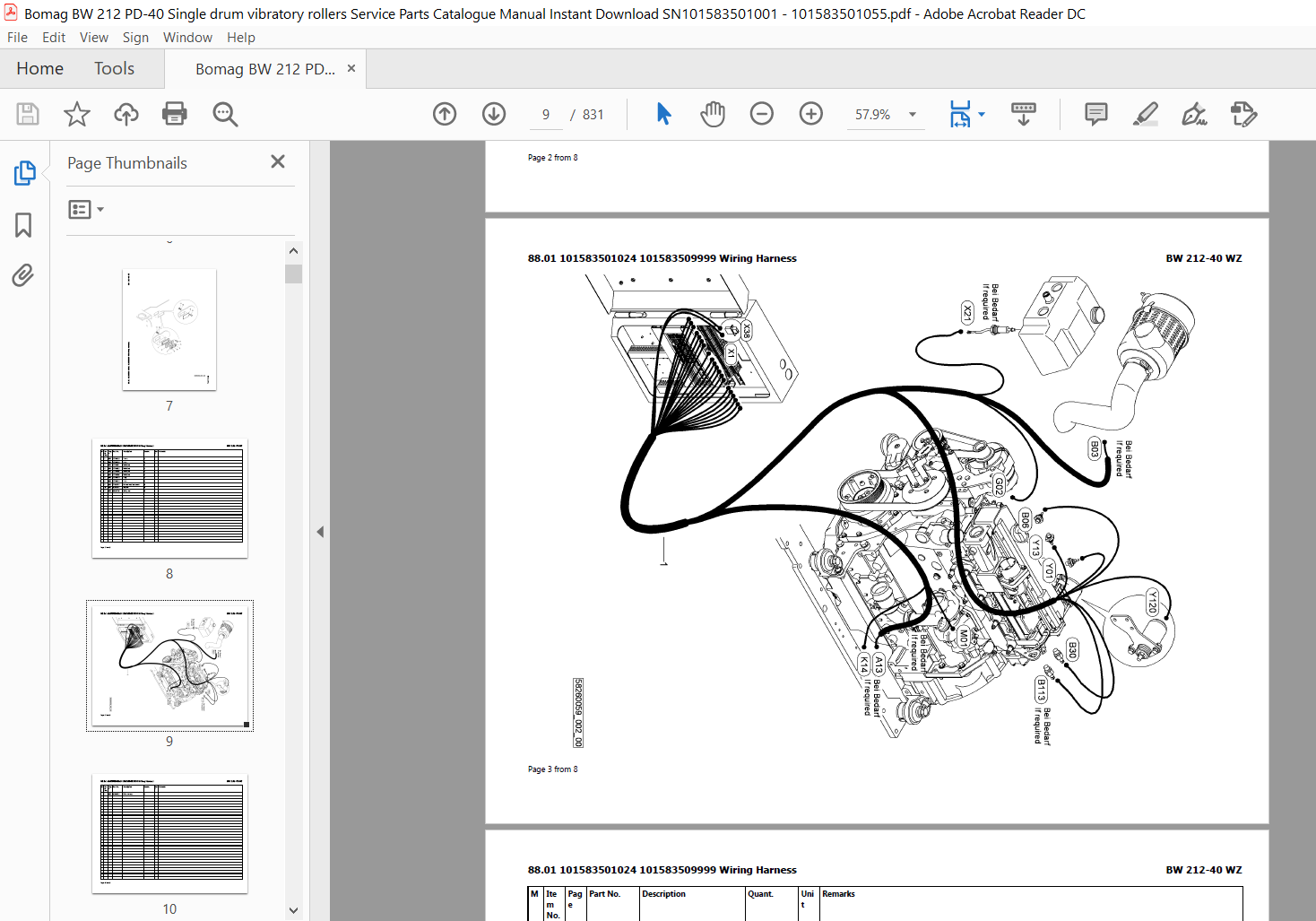Select the Bomag BW 212 PD document tab
The width and height of the screenshot is (1316, 921).
[x=265, y=69]
